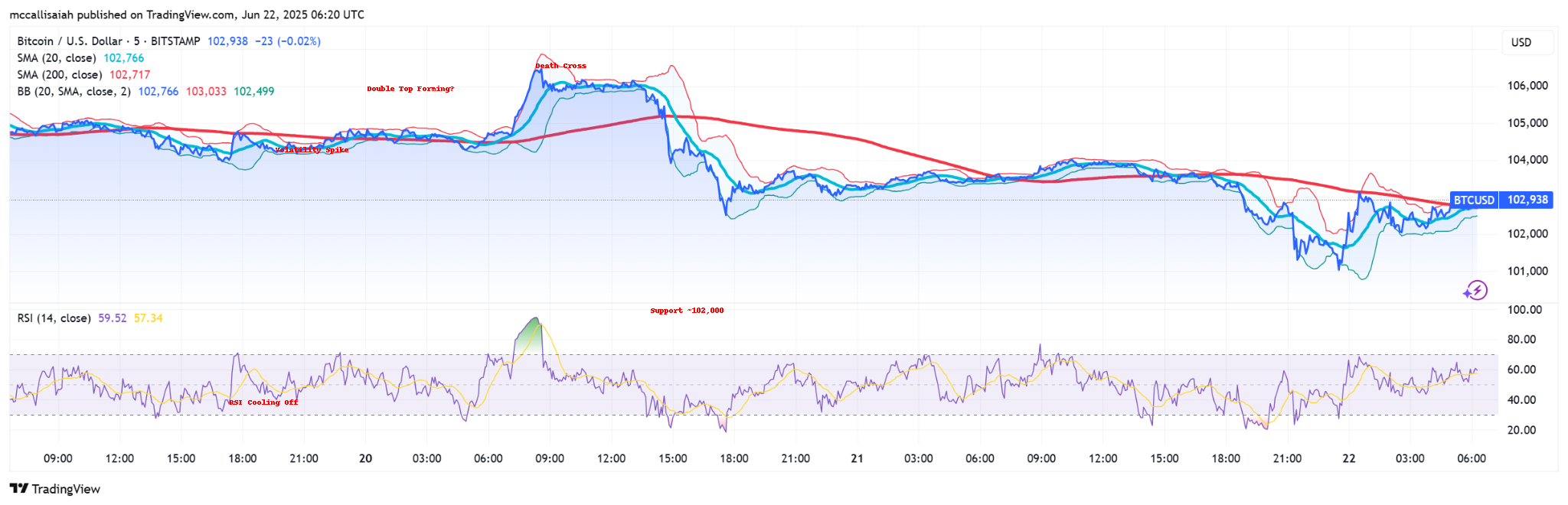This screenshot has height=505, width=1568.
Task: Click the day 21 marker on time axis
Action: (x=857, y=458)
